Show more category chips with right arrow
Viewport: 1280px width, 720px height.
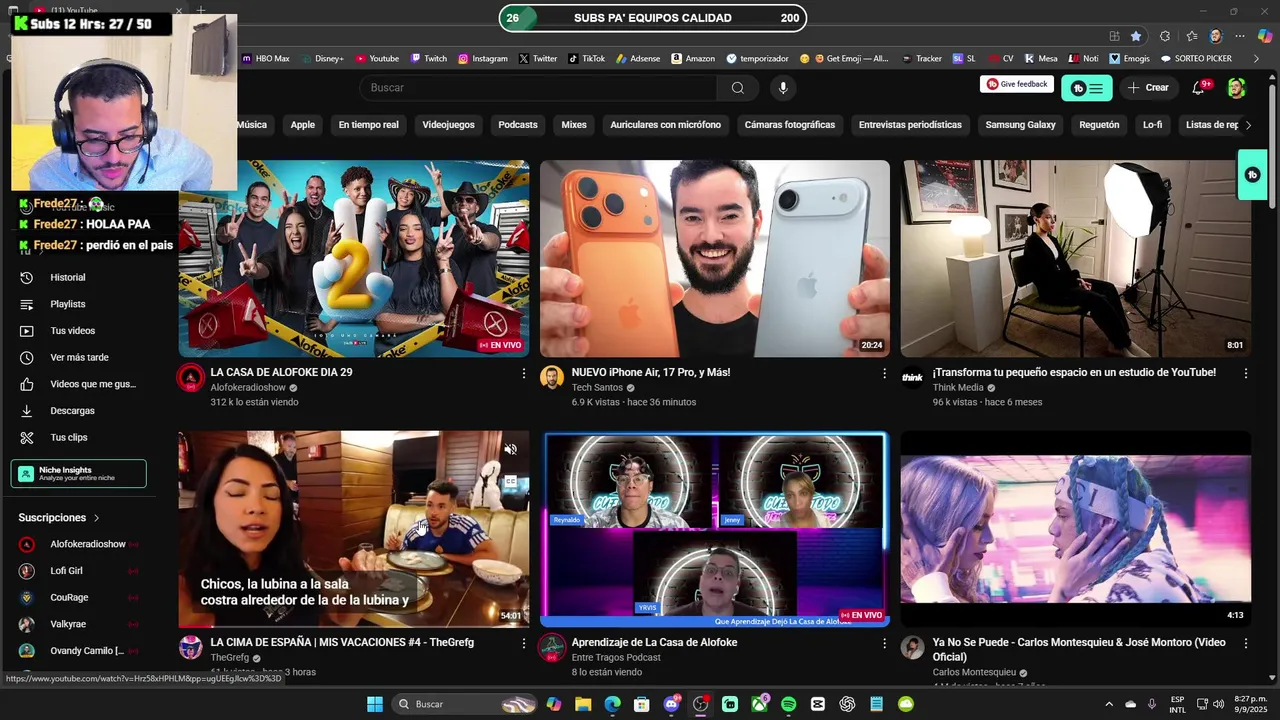(1248, 125)
